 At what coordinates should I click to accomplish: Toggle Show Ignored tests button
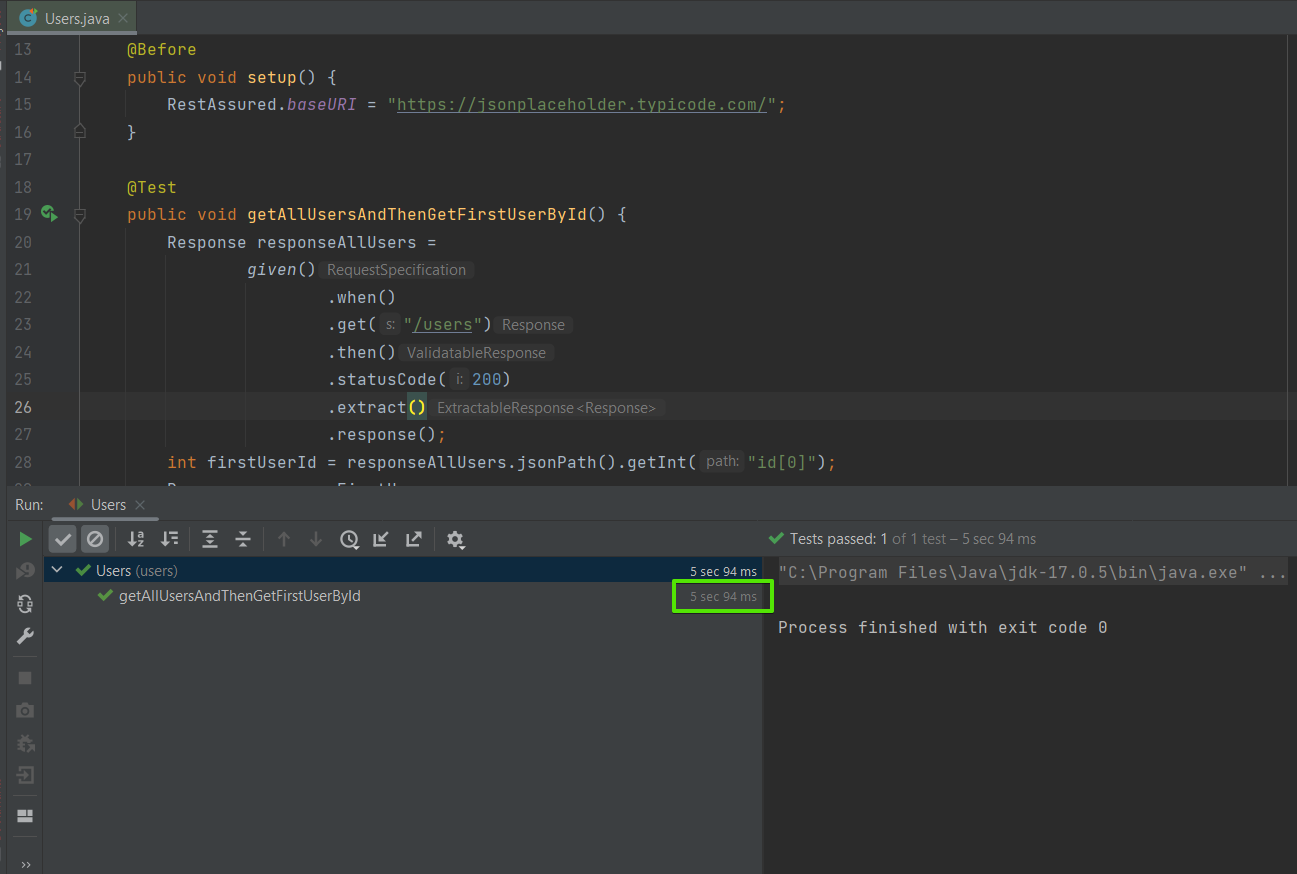point(95,539)
